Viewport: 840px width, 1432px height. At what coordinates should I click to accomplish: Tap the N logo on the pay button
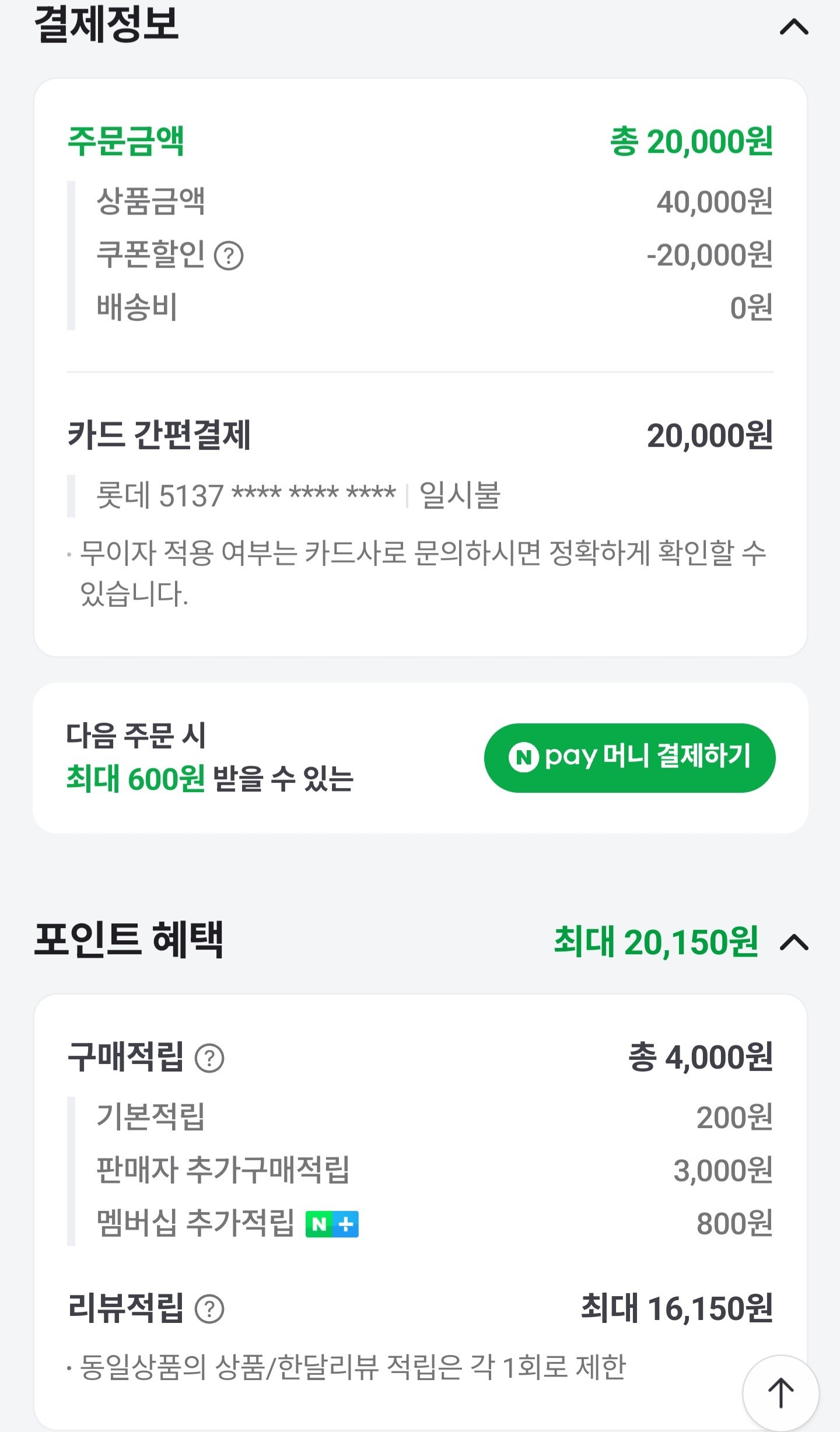point(523,757)
